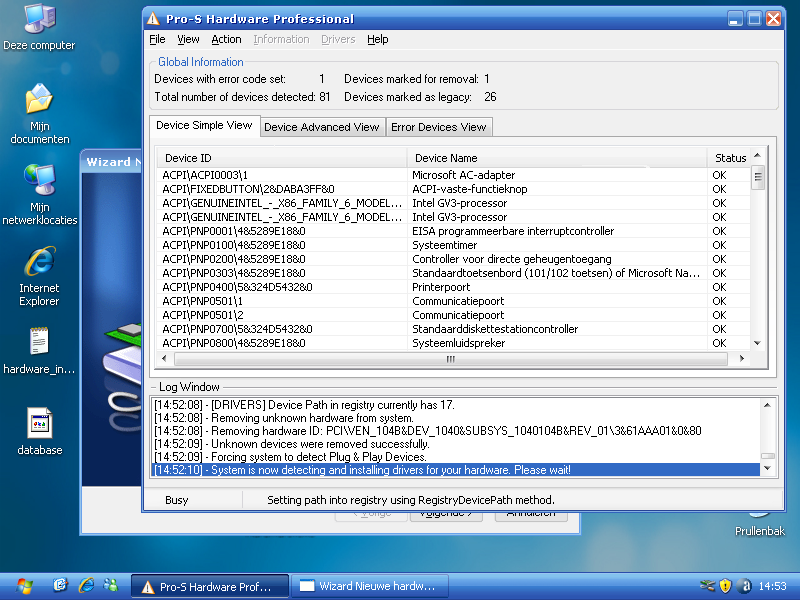Select ACPI\PNP0501\1 Communicatiepoort row
Viewport: 800px width, 600px height.
(x=453, y=302)
